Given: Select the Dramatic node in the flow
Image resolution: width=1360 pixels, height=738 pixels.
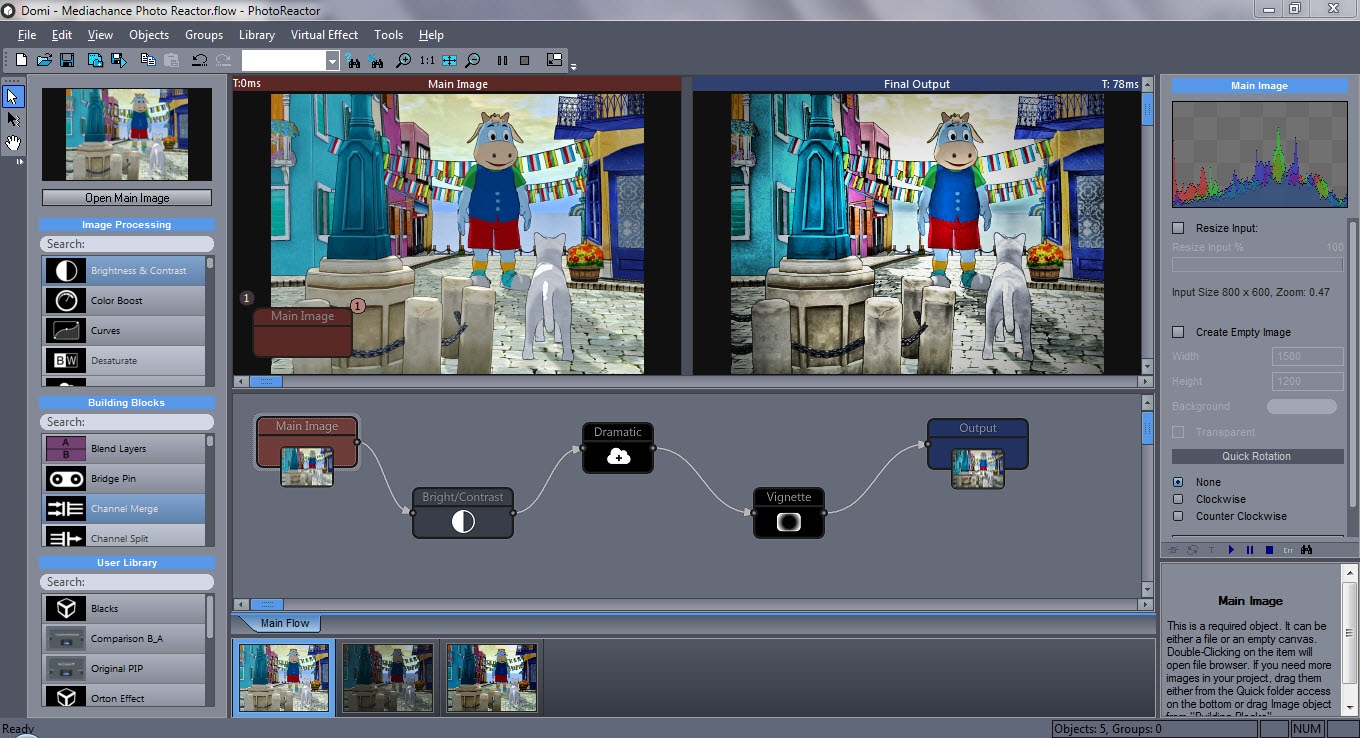Looking at the screenshot, I should click(618, 447).
